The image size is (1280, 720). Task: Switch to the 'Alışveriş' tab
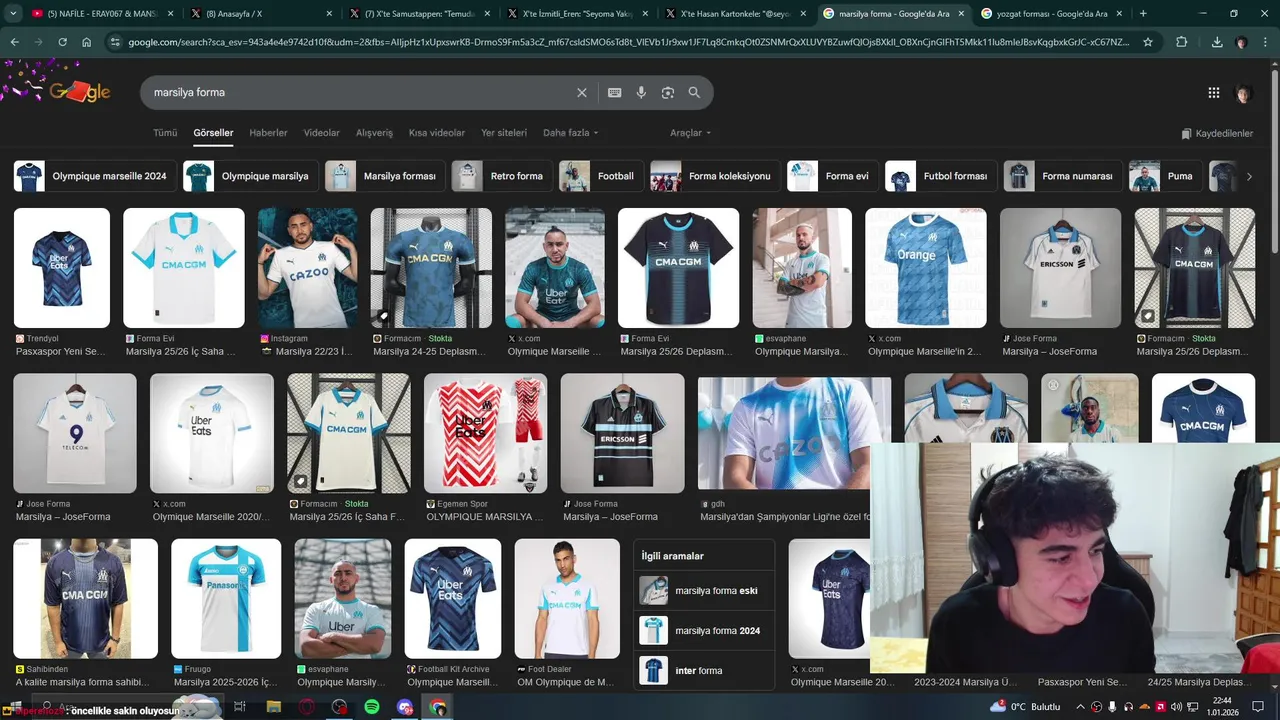click(374, 133)
